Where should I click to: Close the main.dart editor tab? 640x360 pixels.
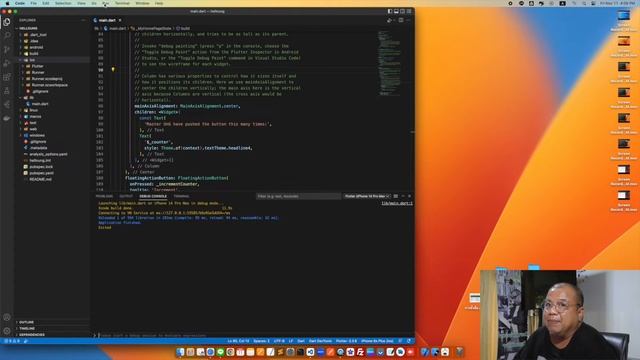[120, 20]
